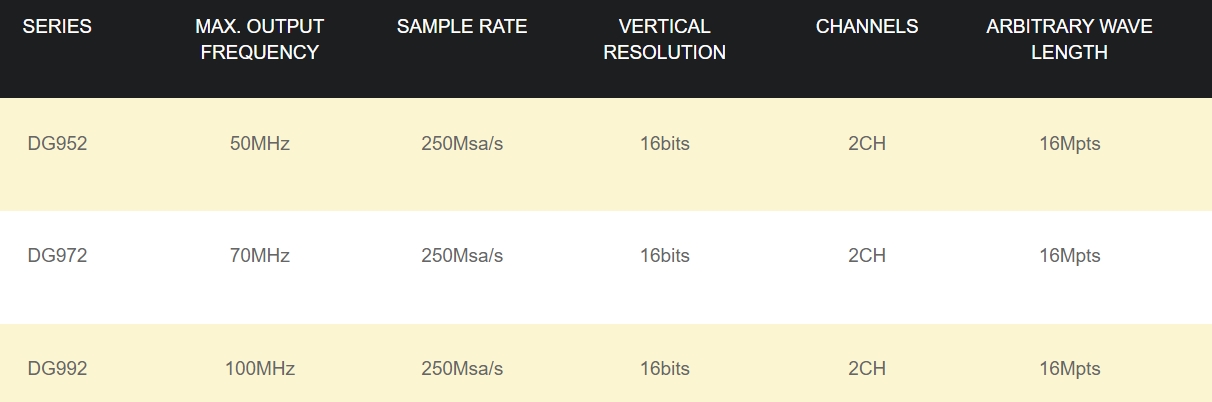The height and width of the screenshot is (402, 1212).
Task: Click the DG952 2CH channels cell
Action: point(867,143)
